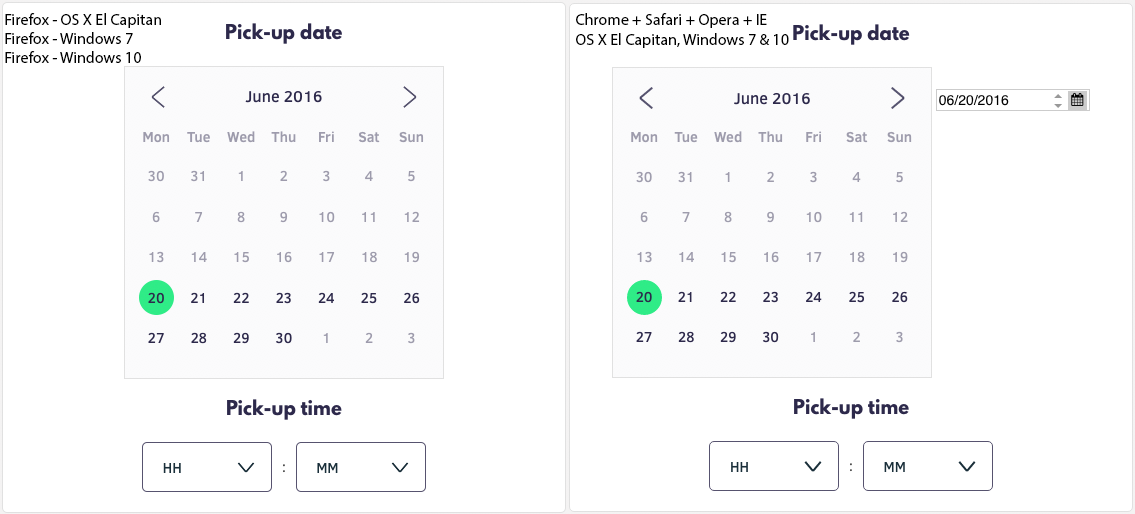Click the 06/20/2016 date input field

pos(990,100)
